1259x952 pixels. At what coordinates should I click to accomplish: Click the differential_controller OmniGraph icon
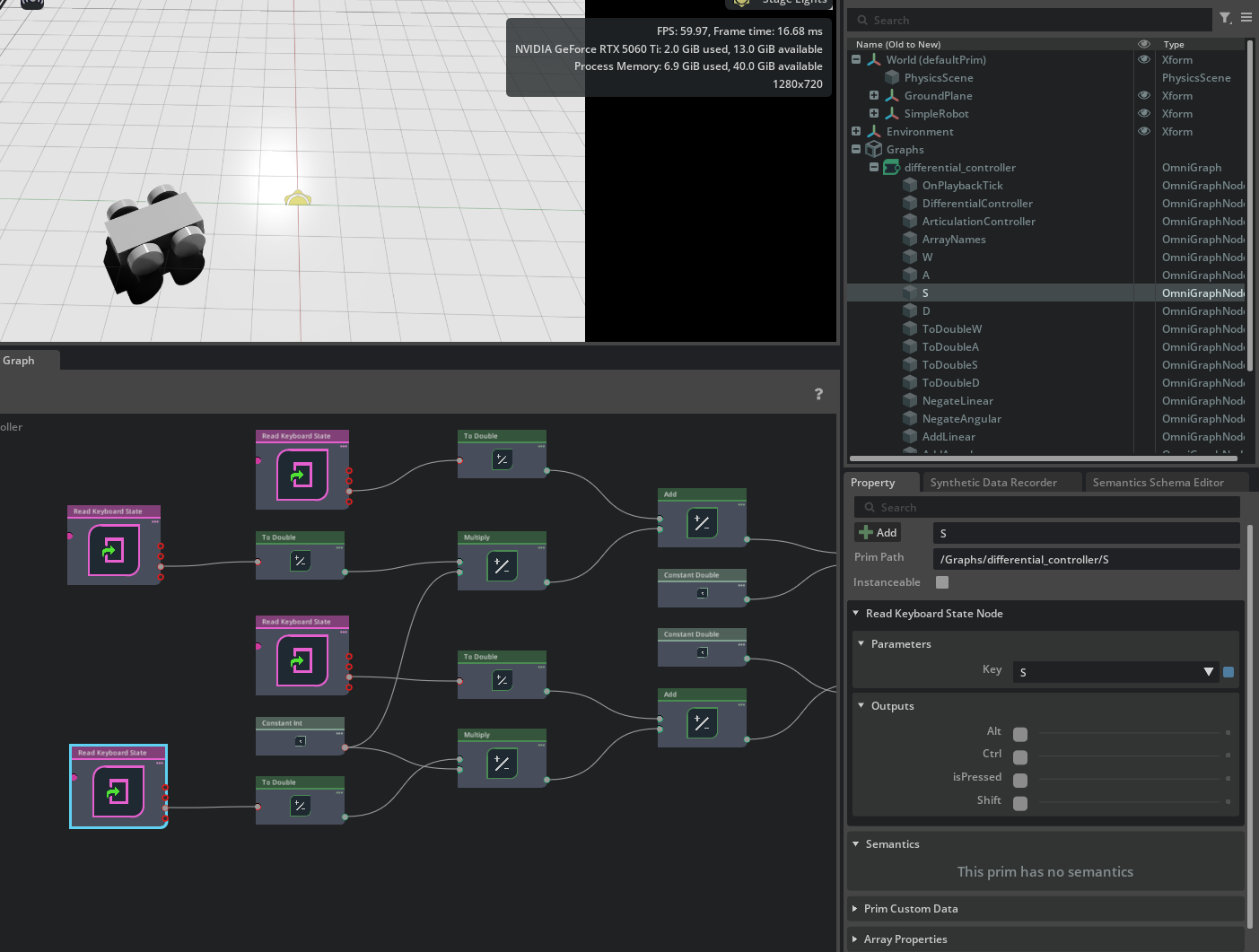click(x=892, y=168)
